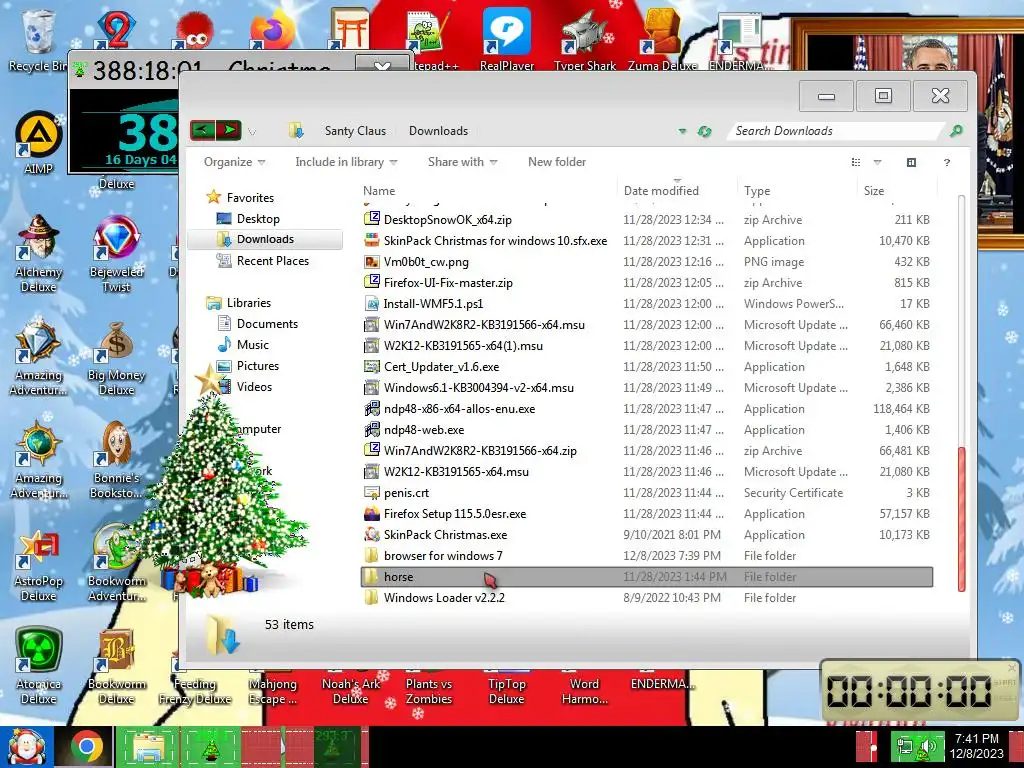Click Santy Claus in the address breadcrumb
The width and height of the screenshot is (1024, 768).
pyautogui.click(x=355, y=131)
